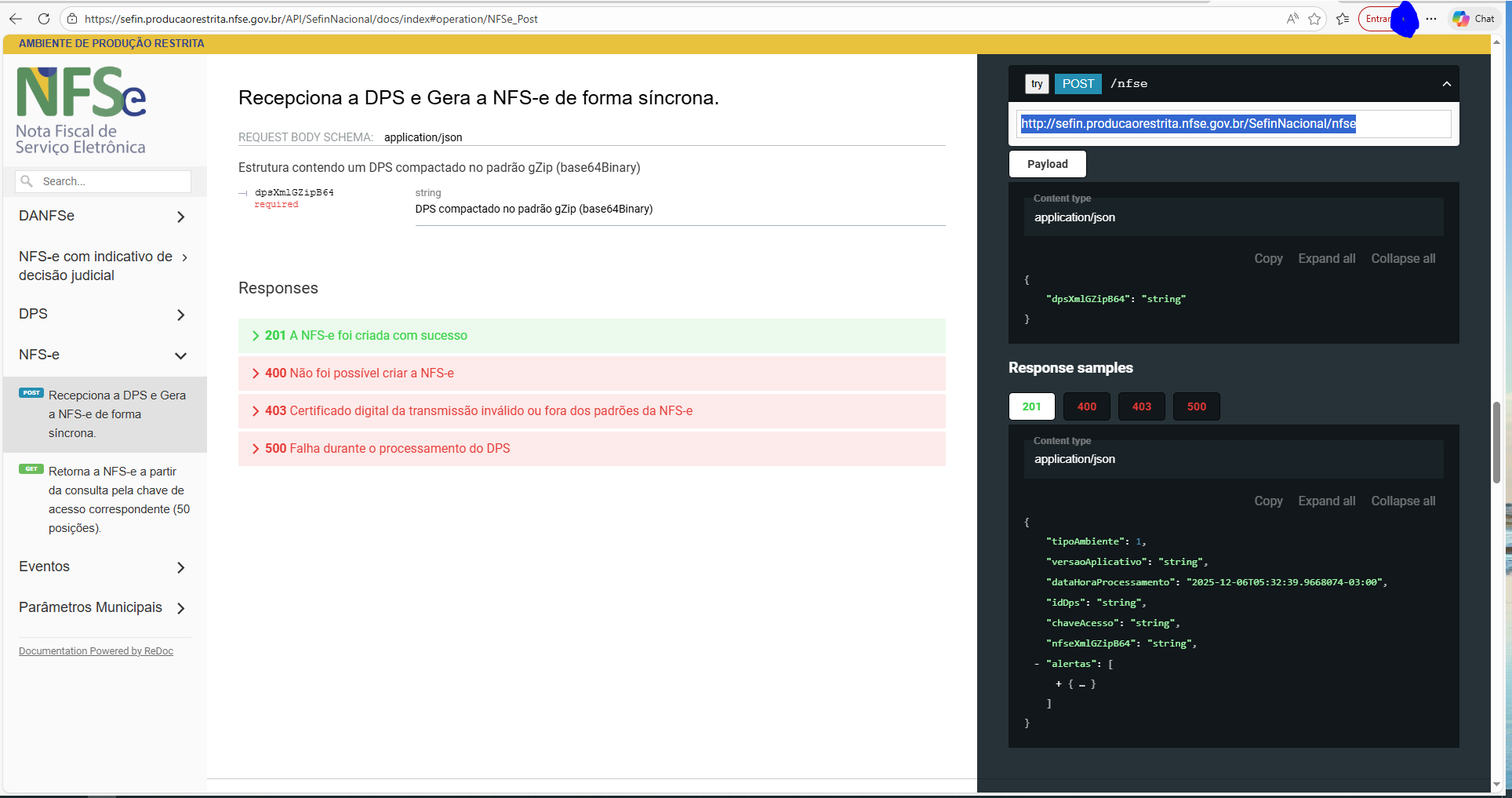The width and height of the screenshot is (1512, 798).
Task: Select the 500 response sample tab
Action: (1196, 406)
